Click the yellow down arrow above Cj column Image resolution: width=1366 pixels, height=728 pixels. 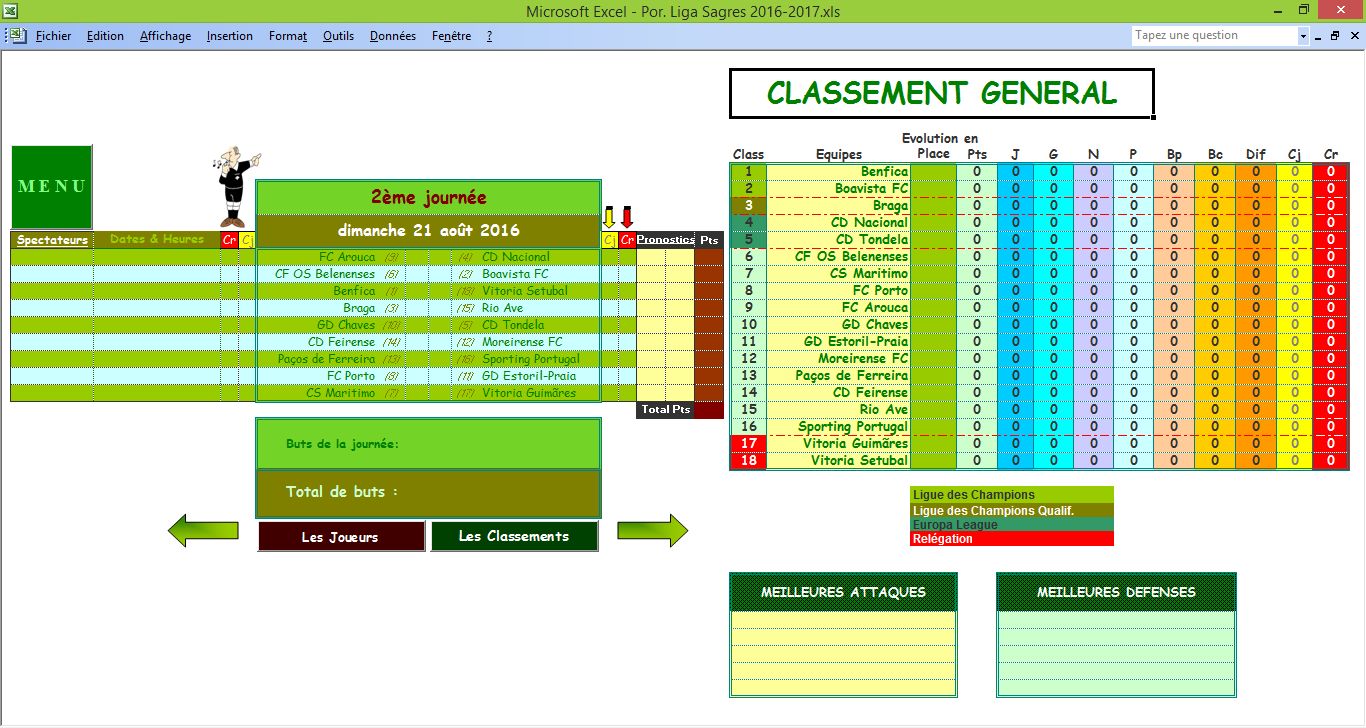(608, 217)
